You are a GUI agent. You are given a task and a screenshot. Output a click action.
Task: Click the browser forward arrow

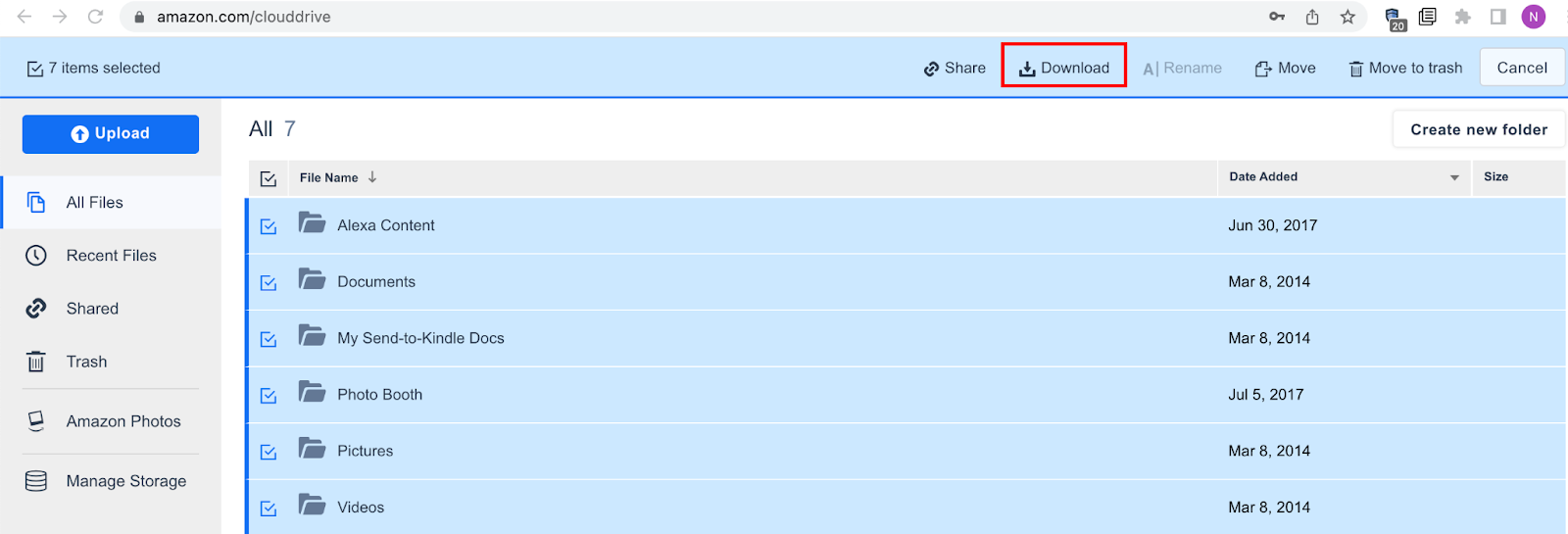(x=60, y=17)
